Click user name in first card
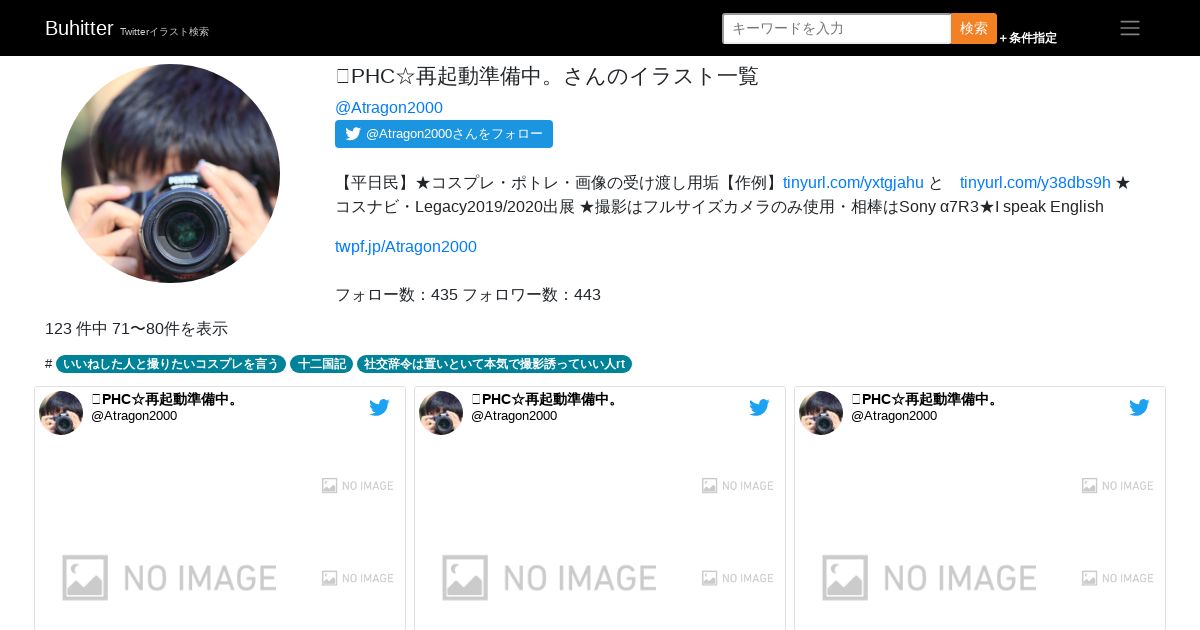This screenshot has height=630, width=1200. (x=165, y=399)
